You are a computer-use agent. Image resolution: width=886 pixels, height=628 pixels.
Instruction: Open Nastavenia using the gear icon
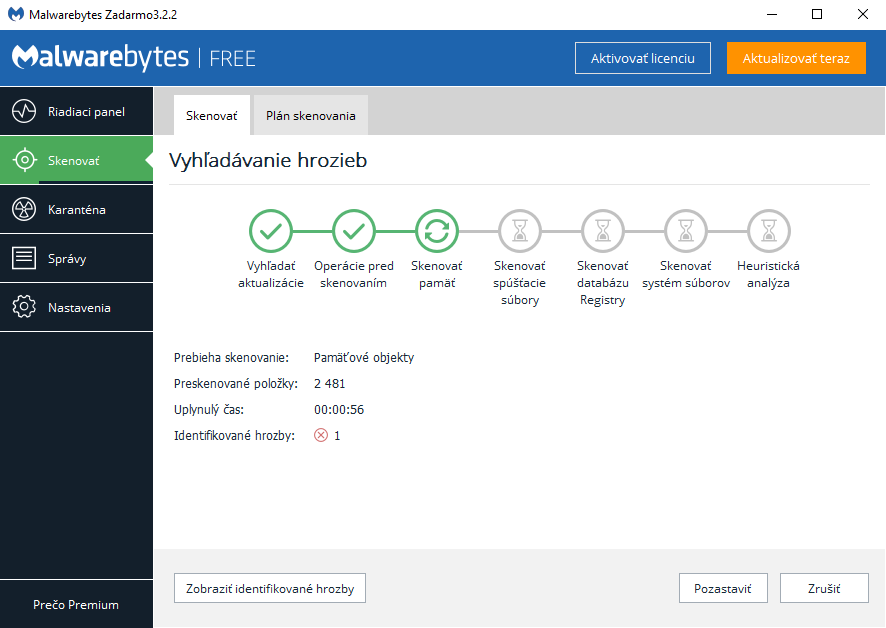(24, 307)
